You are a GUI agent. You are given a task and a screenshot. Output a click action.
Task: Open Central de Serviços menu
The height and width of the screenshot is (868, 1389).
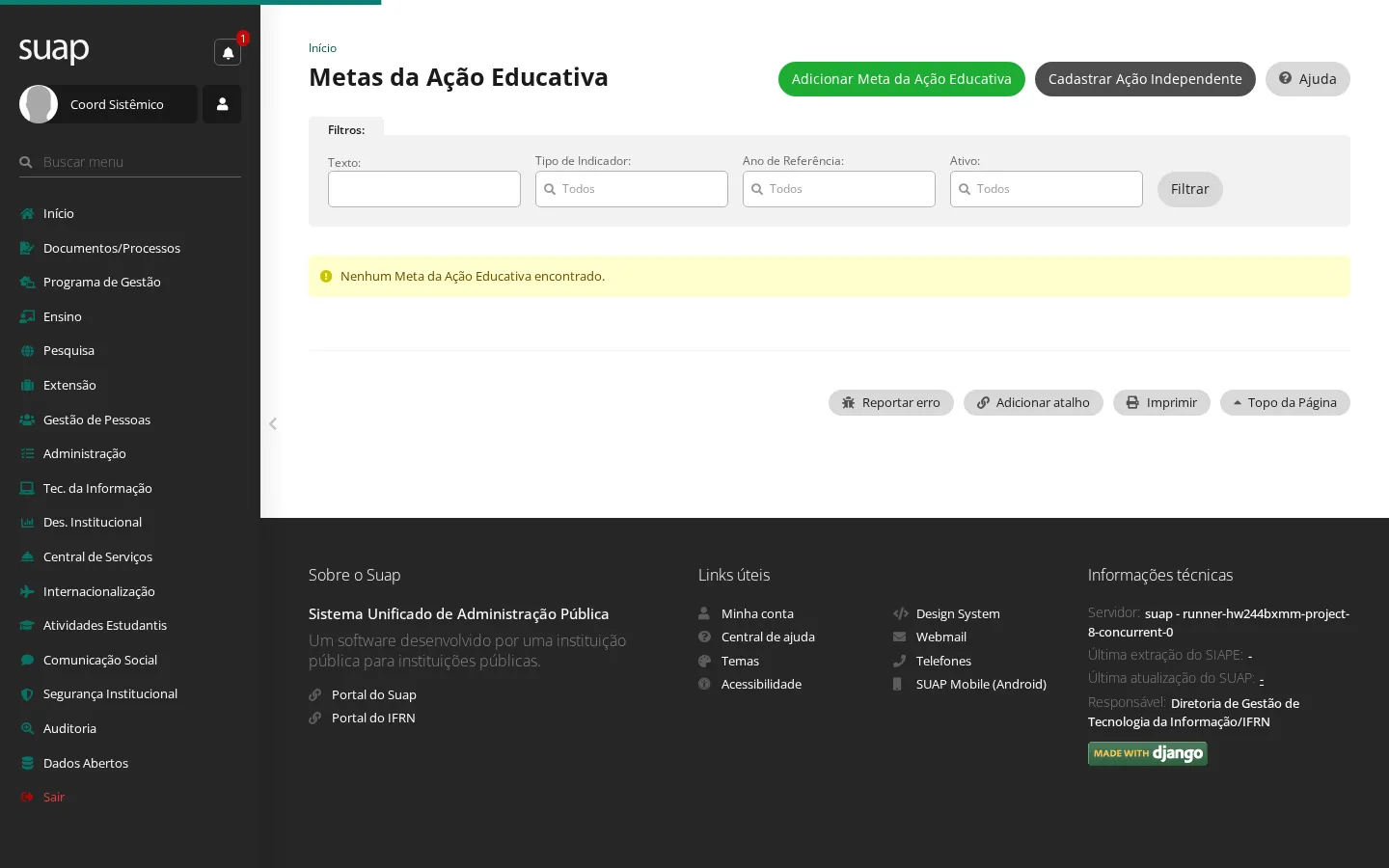130,556
